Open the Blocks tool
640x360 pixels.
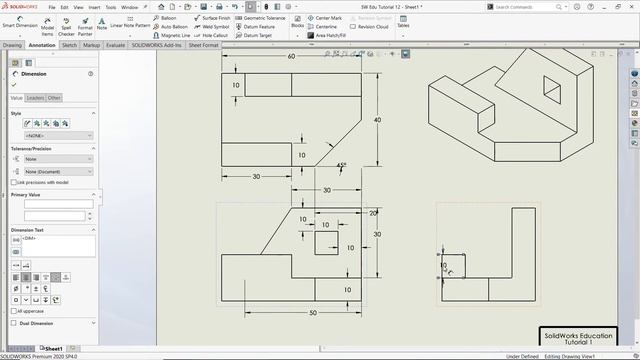click(298, 22)
